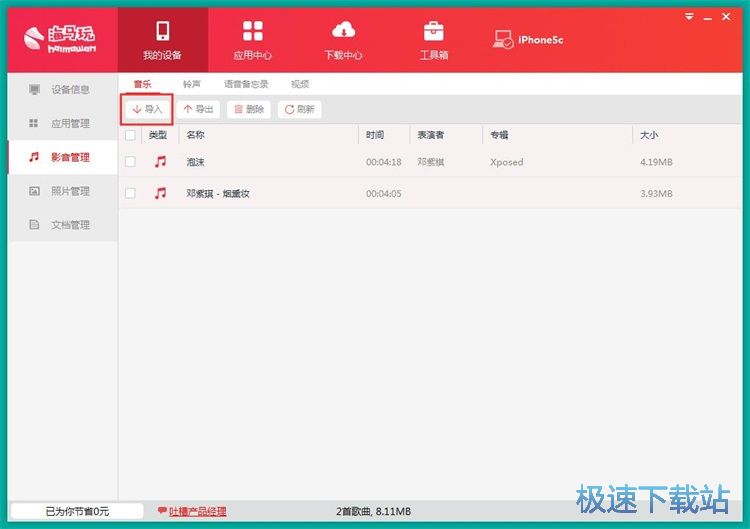Click the 2首歌曲, 8.11MB status text
750x529 pixels.
374,511
